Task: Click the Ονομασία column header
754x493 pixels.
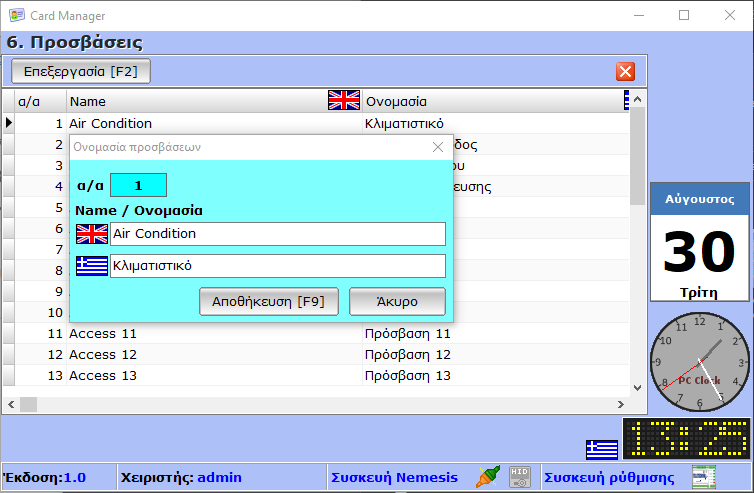Action: coord(490,101)
